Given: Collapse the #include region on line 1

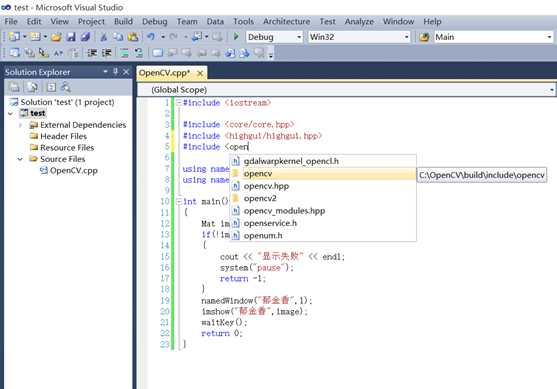Looking at the screenshot, I should pyautogui.click(x=178, y=103).
